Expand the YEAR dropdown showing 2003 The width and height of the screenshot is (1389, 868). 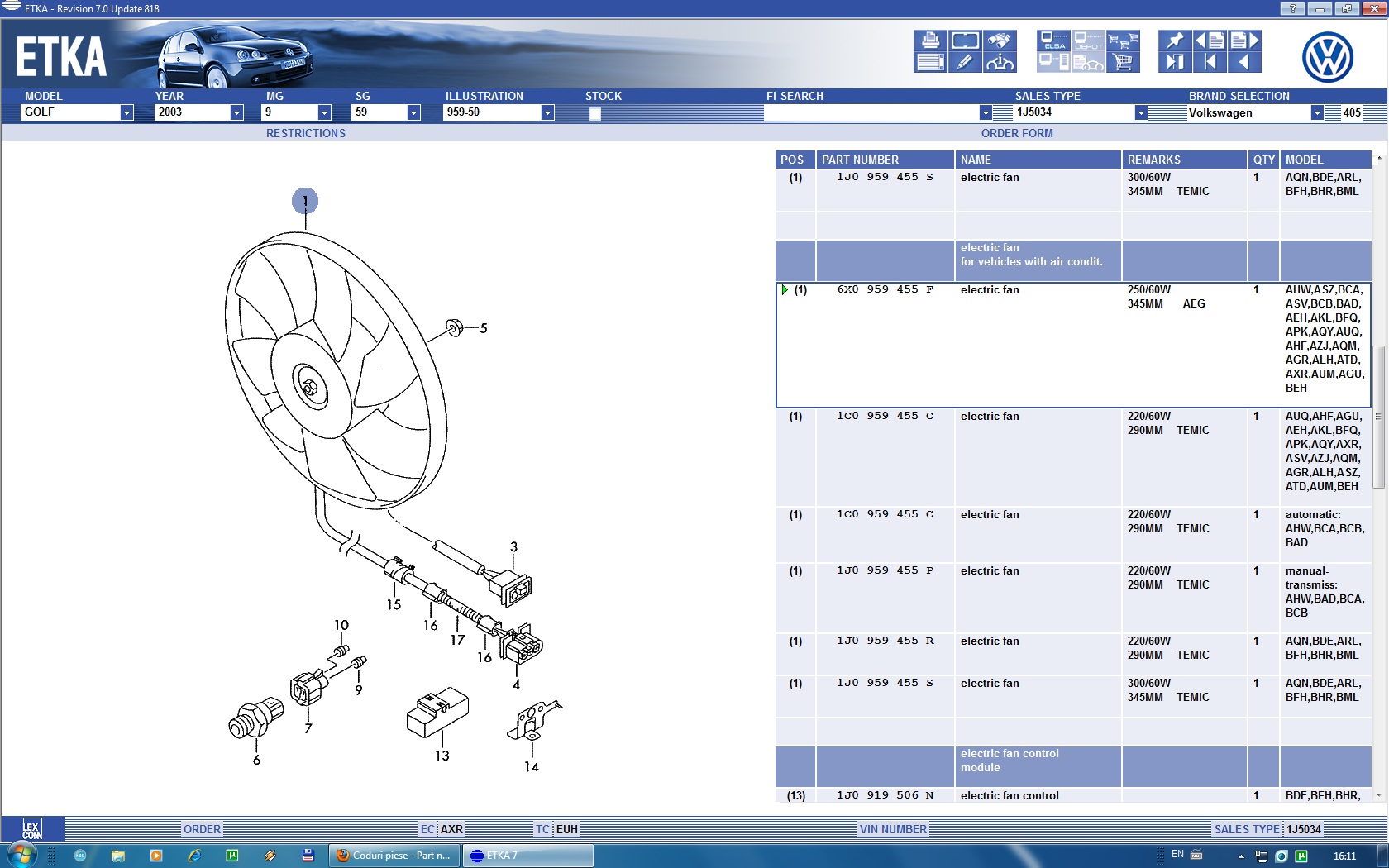point(236,112)
